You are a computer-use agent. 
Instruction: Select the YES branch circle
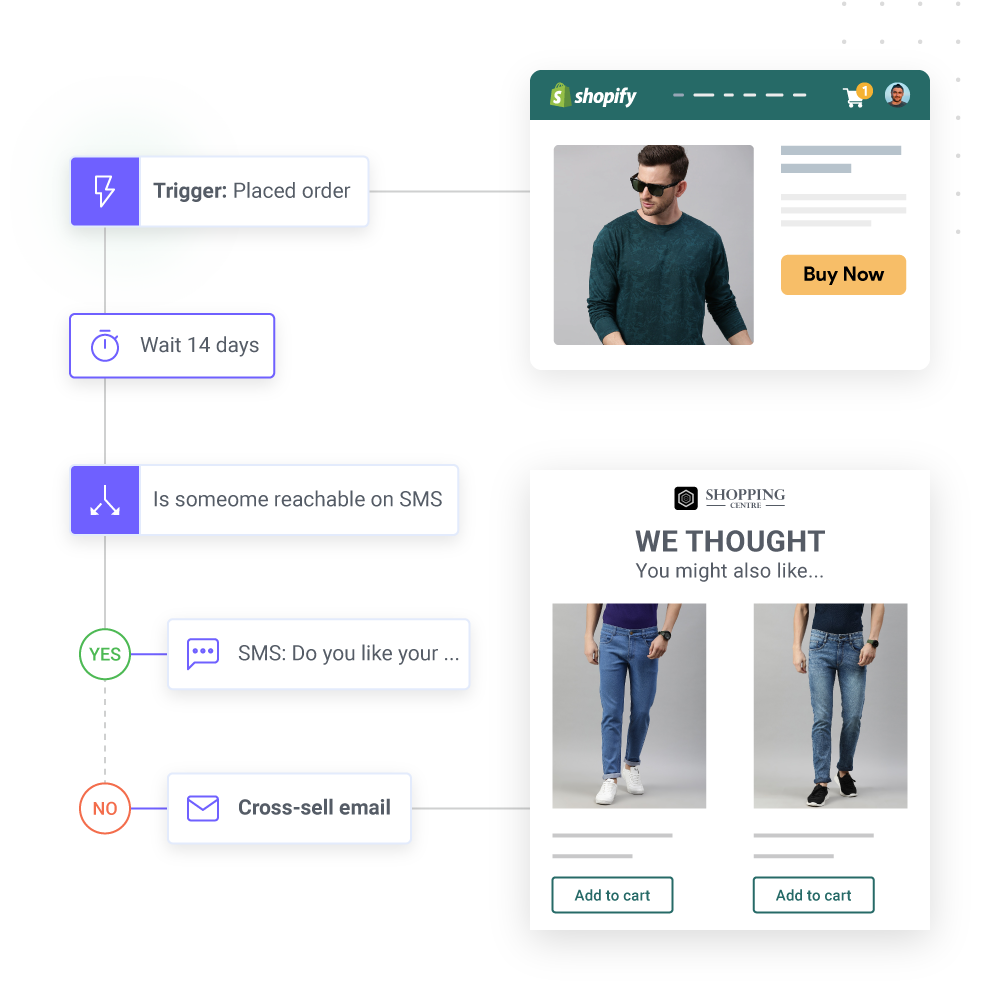(105, 655)
